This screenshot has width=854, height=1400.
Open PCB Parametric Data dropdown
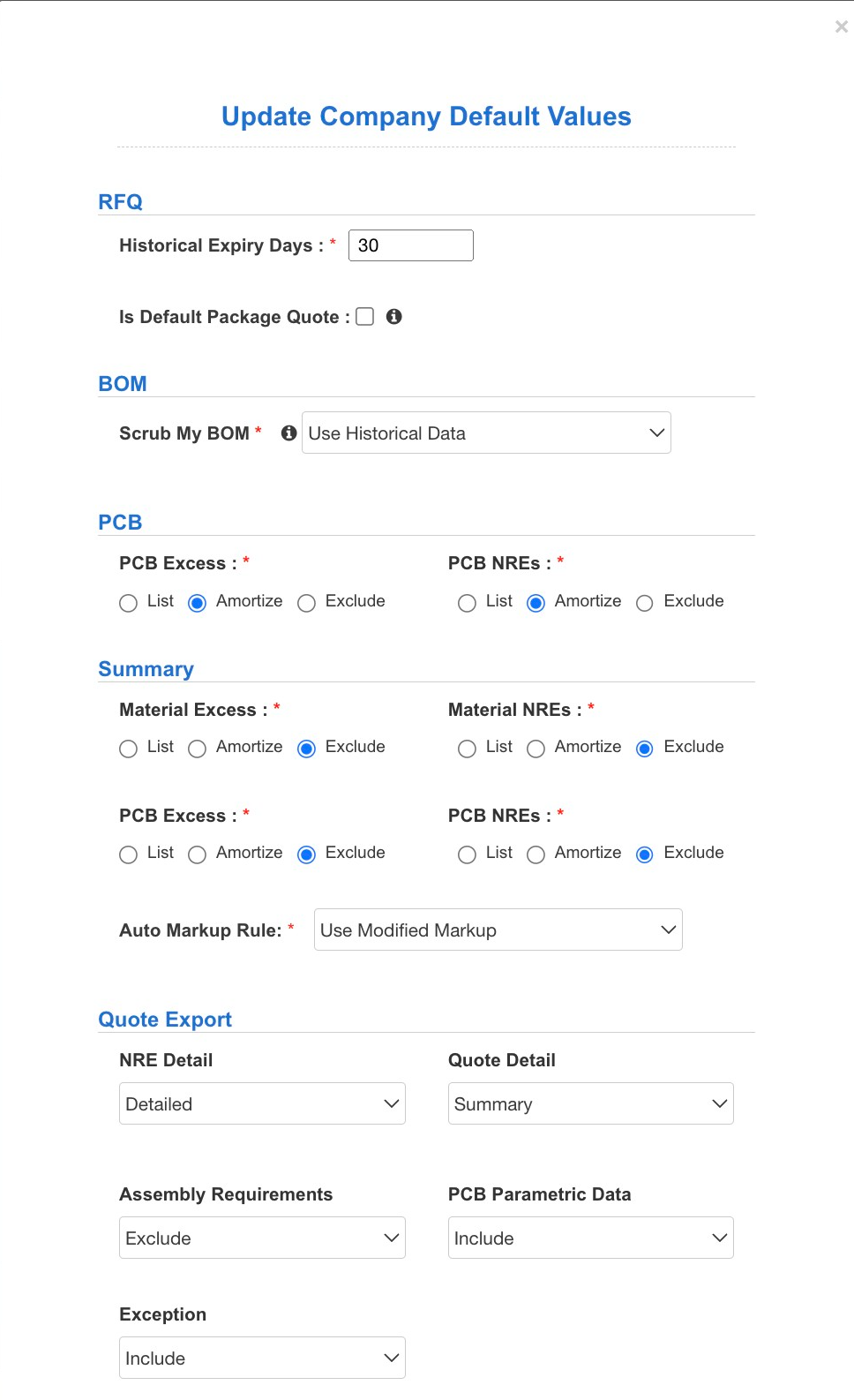coord(591,1238)
